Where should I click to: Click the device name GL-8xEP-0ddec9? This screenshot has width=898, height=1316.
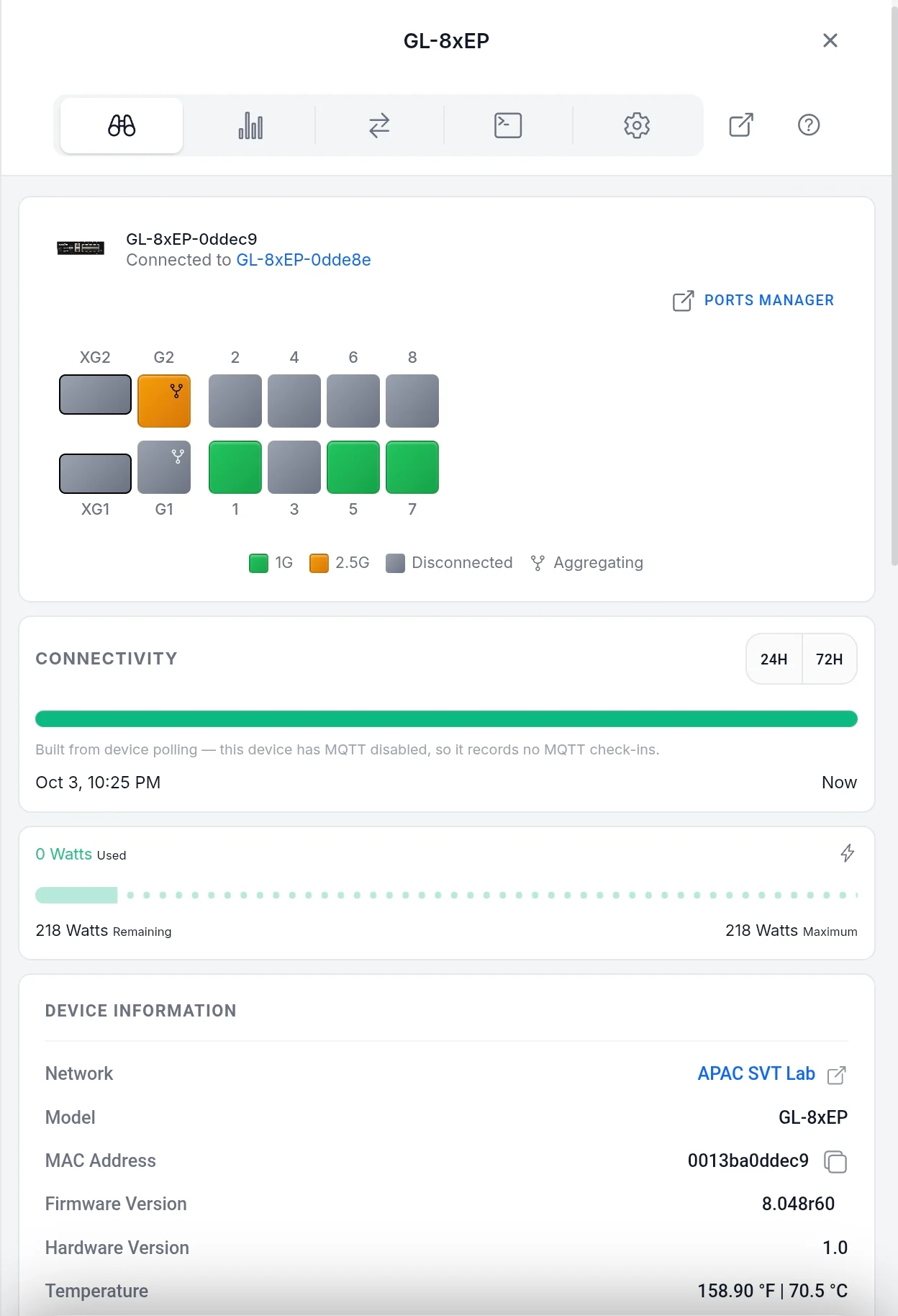coord(191,239)
